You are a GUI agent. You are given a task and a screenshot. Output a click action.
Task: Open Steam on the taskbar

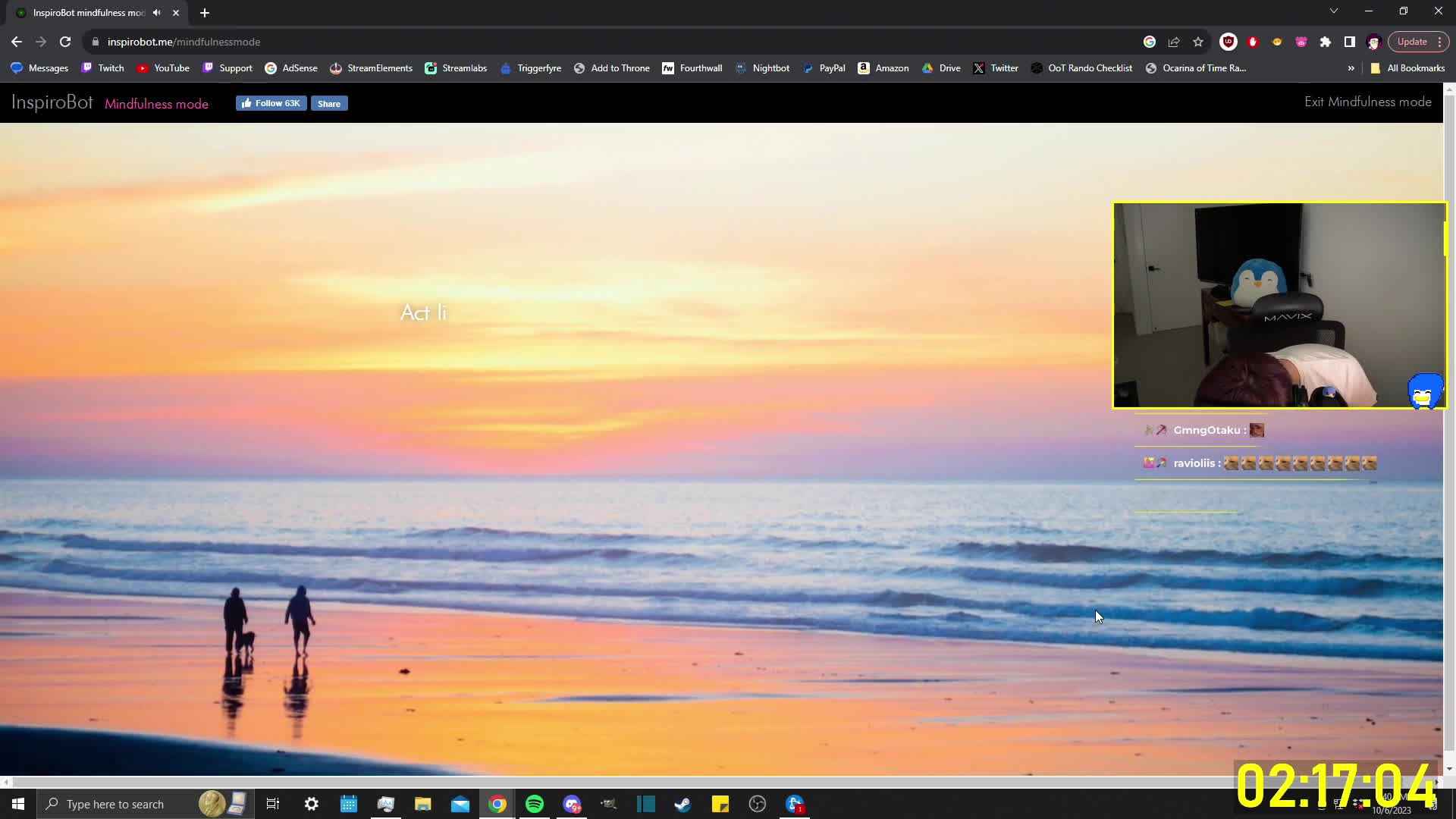point(682,804)
